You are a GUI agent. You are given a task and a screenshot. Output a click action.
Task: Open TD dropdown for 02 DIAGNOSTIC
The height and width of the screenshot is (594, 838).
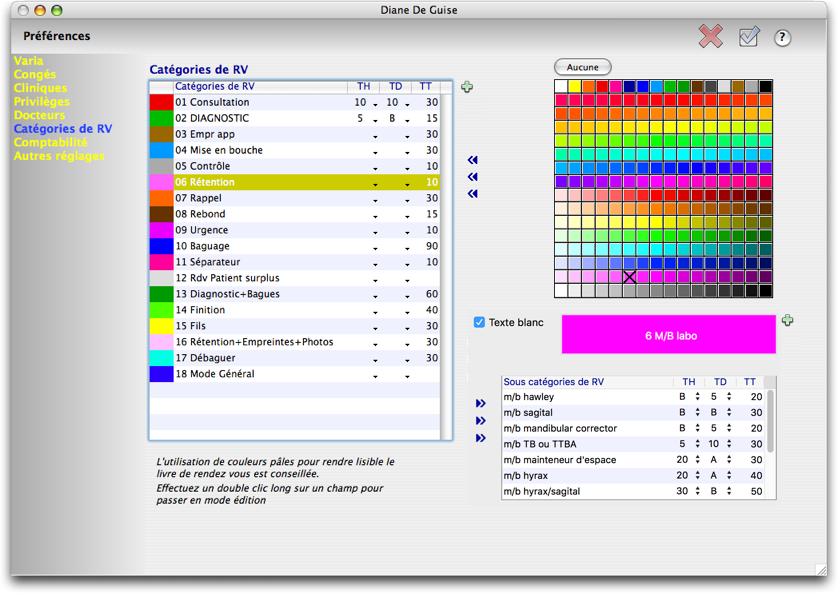(x=407, y=120)
